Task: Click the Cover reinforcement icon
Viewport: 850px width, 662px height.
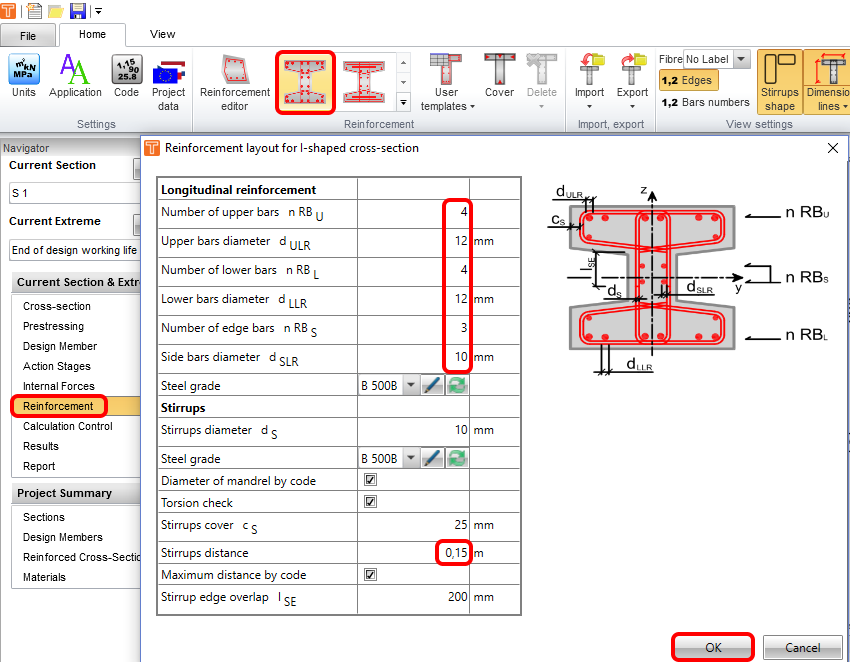Action: point(499,80)
